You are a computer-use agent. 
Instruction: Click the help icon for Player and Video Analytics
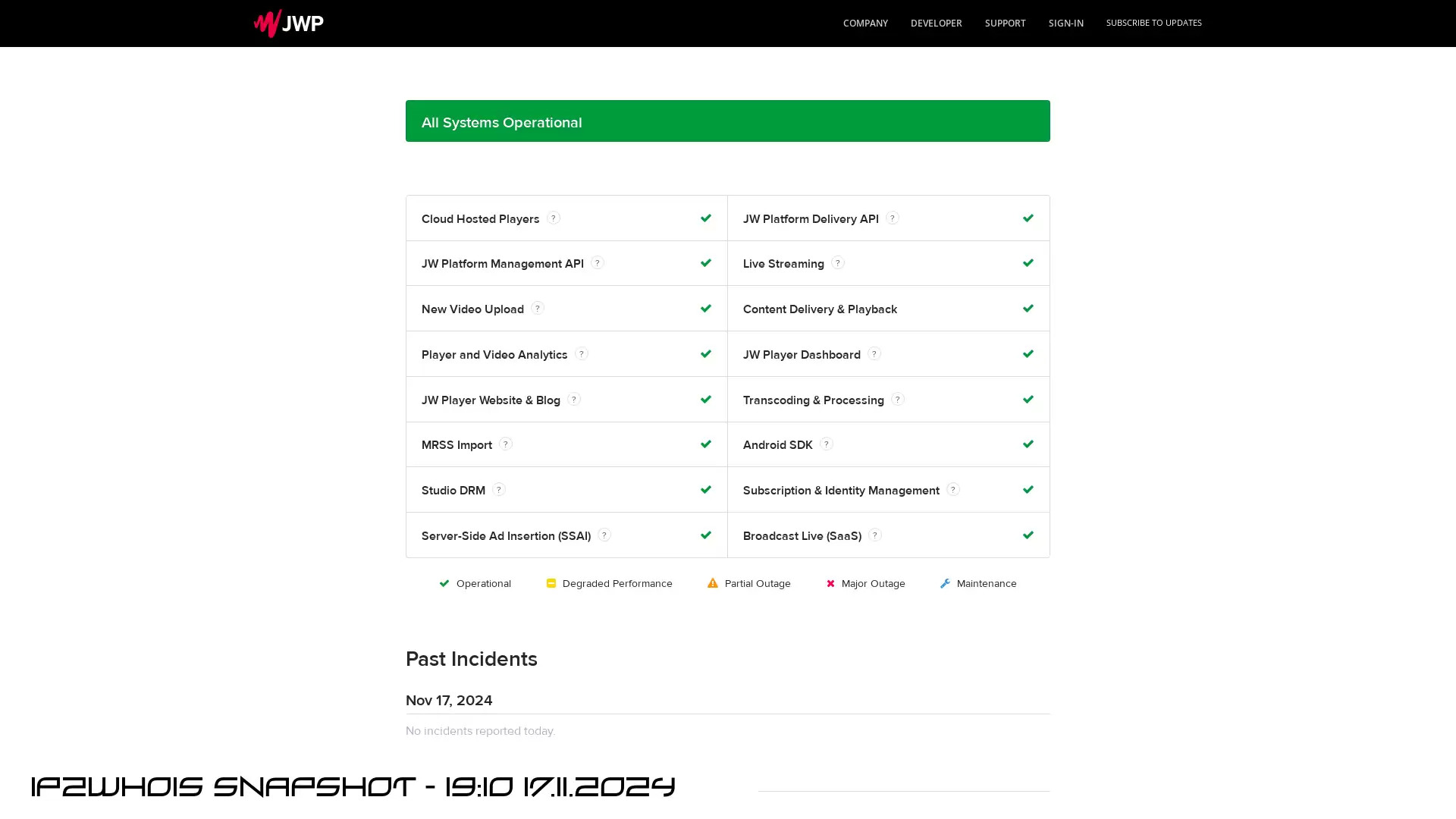coord(582,354)
